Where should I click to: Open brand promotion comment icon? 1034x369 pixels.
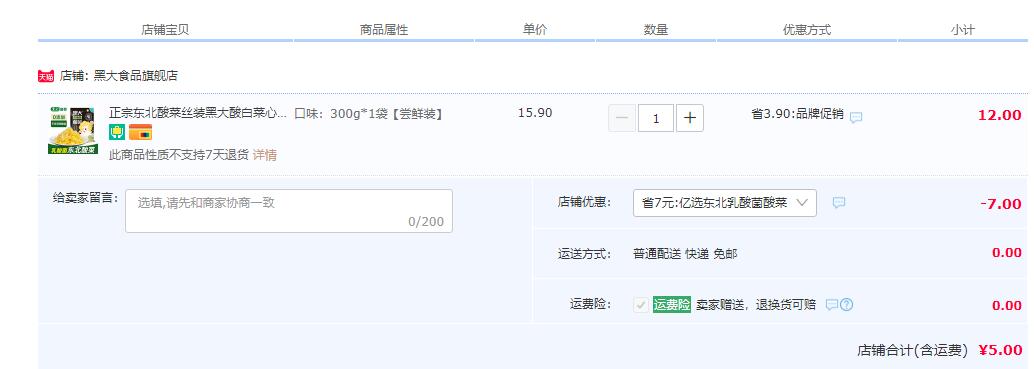pyautogui.click(x=856, y=118)
